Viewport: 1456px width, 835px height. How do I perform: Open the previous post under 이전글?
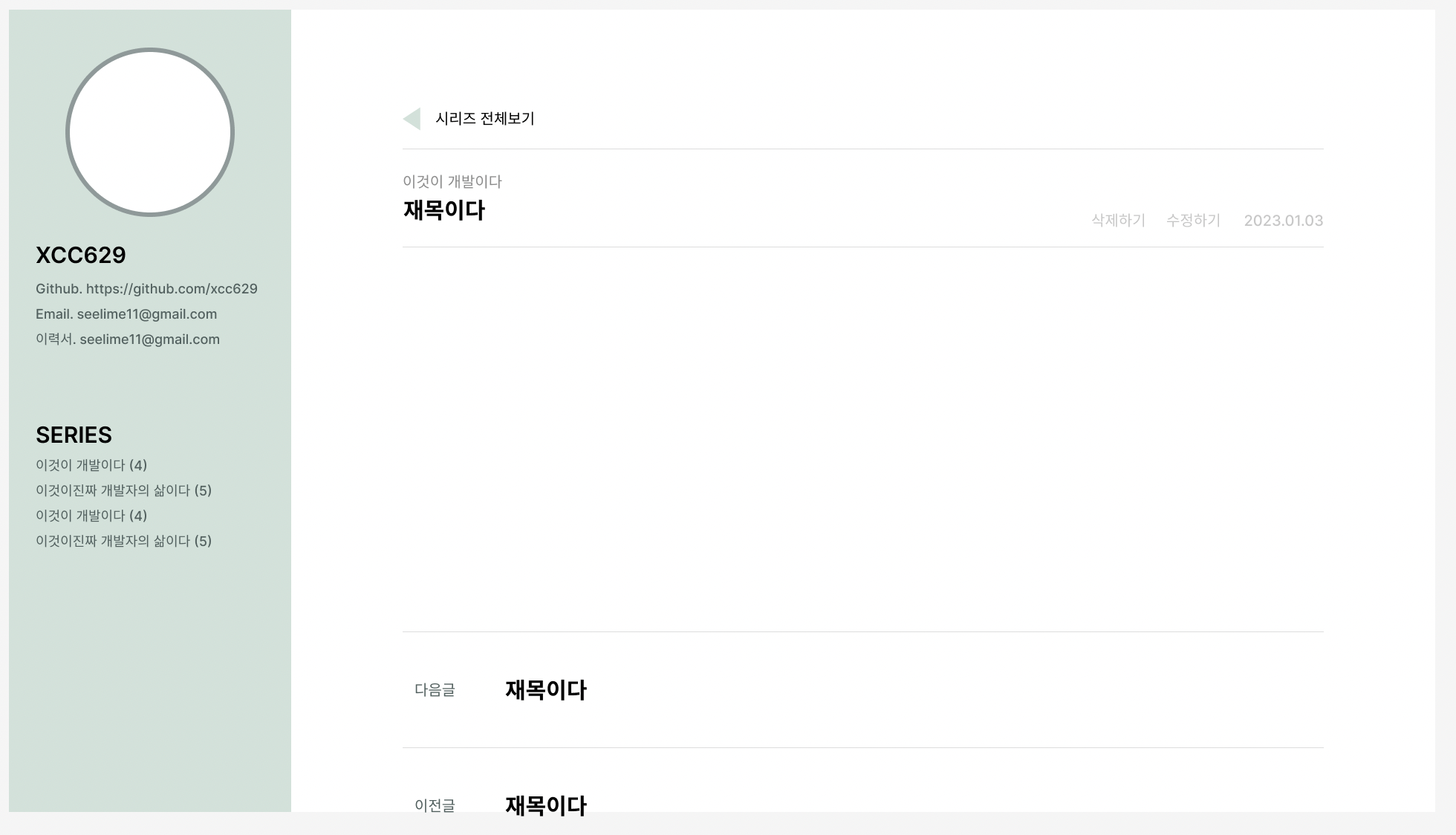tap(545, 806)
